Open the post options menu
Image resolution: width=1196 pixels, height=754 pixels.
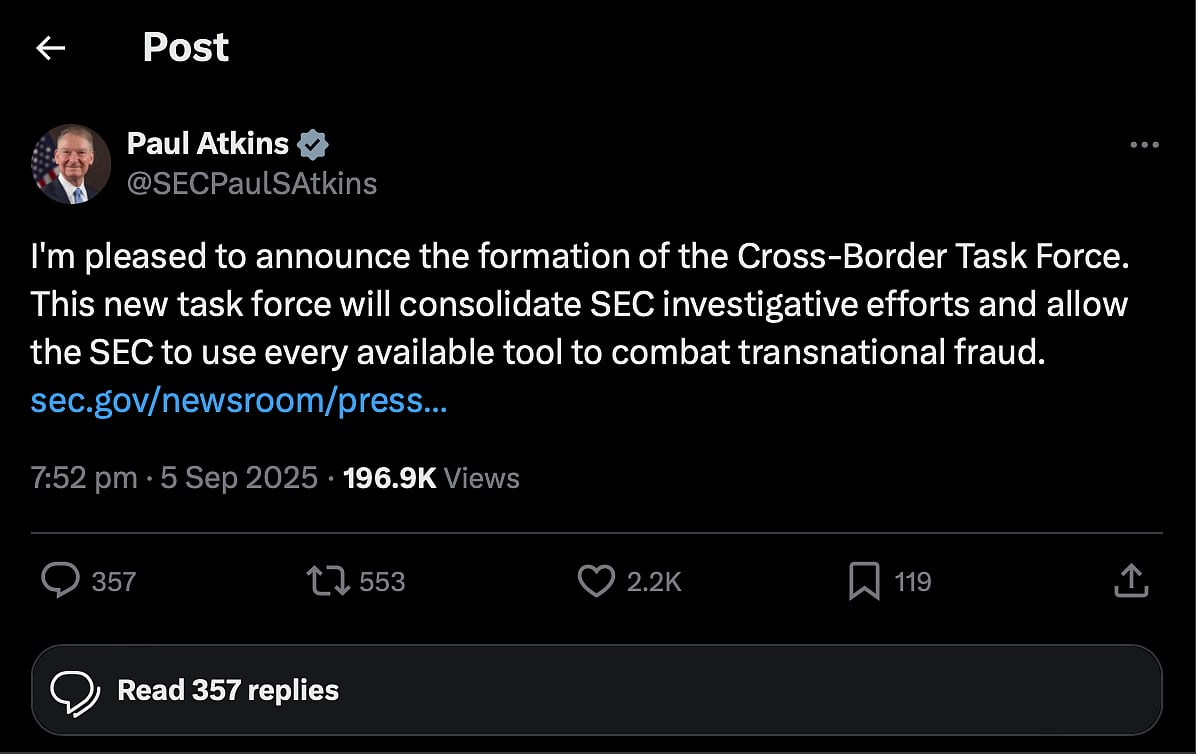click(x=1143, y=145)
